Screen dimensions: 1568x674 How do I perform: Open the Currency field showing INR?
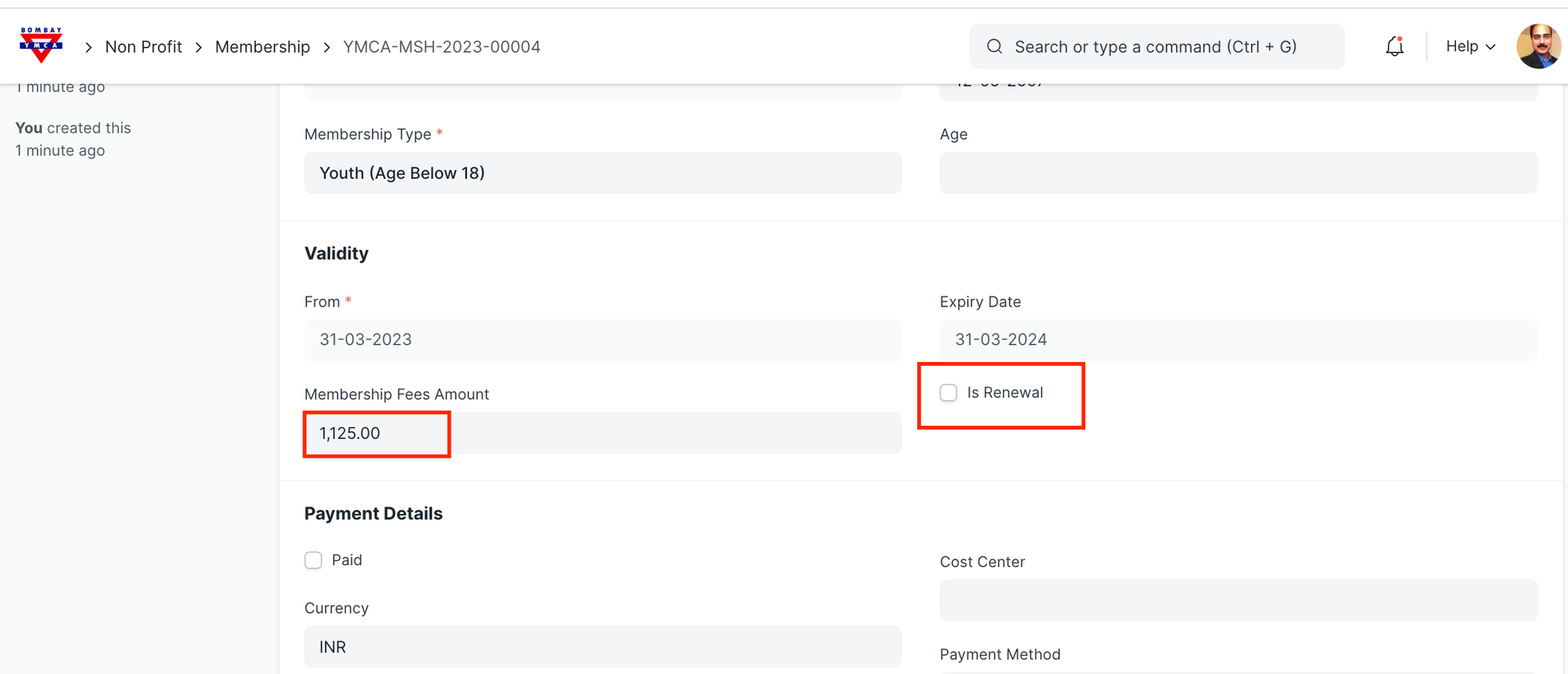pyautogui.click(x=603, y=647)
